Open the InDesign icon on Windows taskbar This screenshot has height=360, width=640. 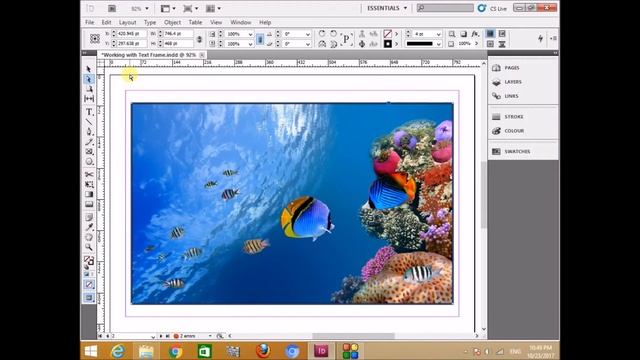(321, 351)
